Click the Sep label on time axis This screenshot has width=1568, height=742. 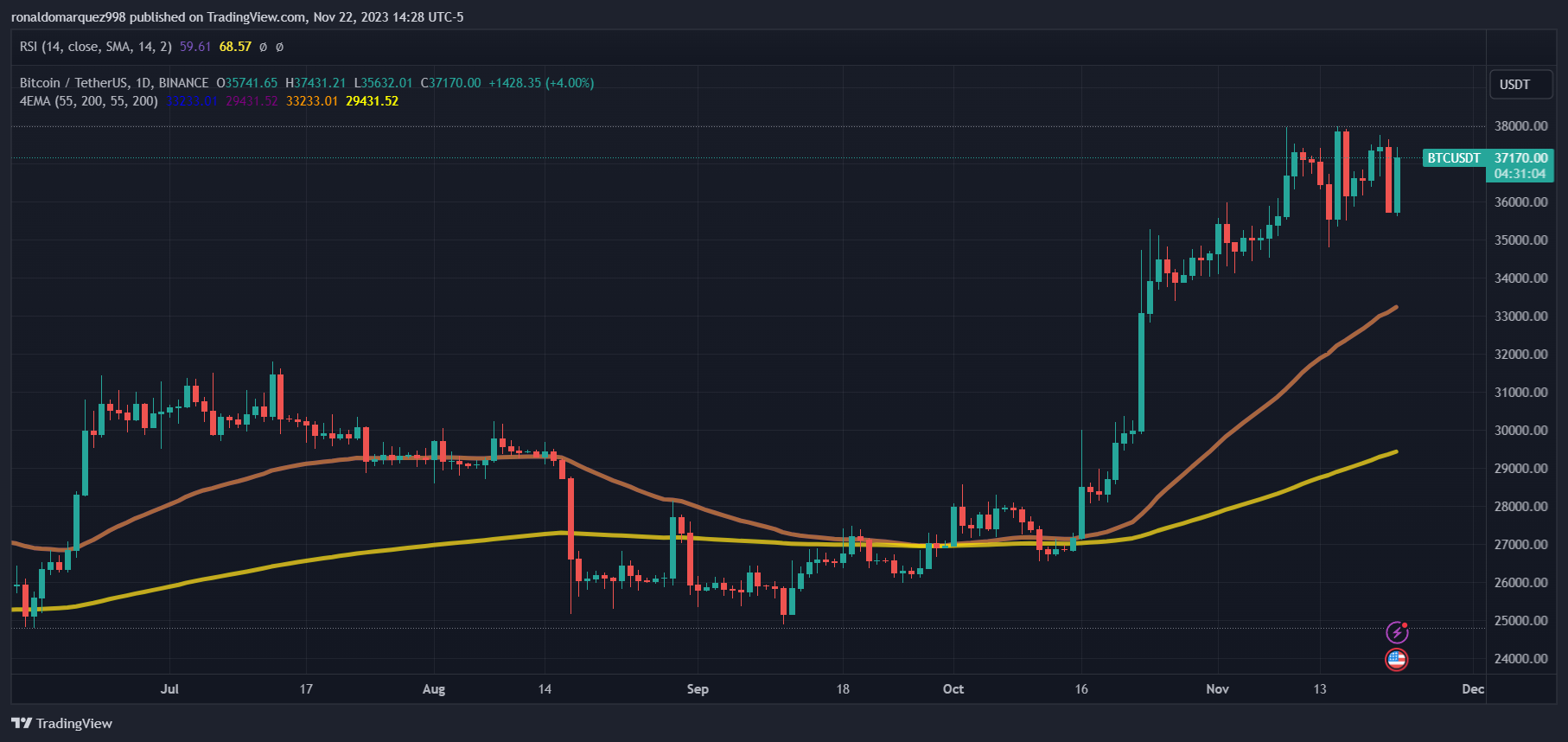[698, 689]
